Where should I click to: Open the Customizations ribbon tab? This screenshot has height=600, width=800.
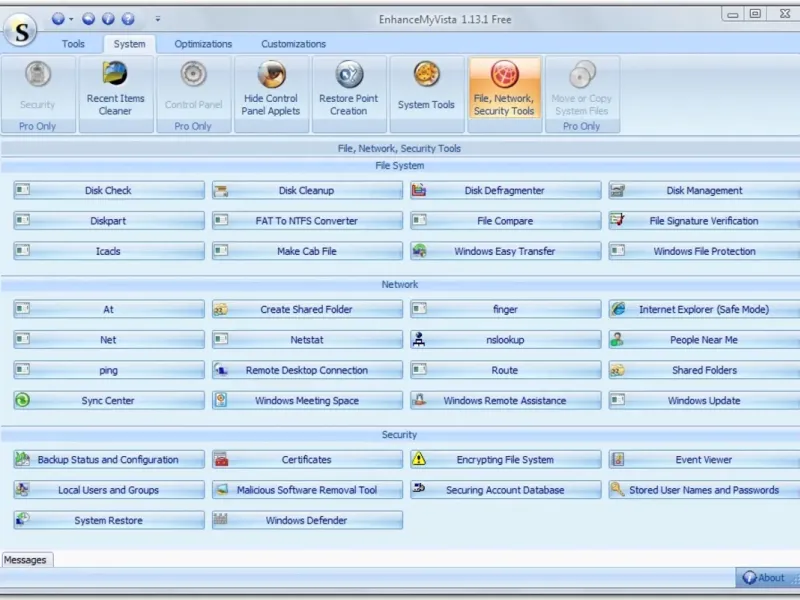293,44
